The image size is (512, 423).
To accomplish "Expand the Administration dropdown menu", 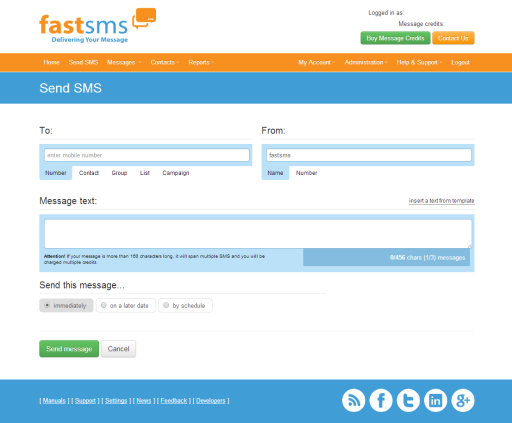I will (x=366, y=62).
